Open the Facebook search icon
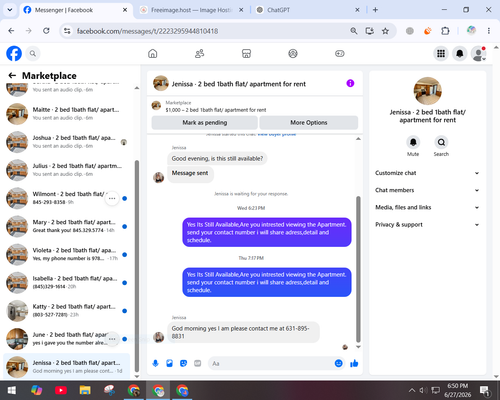The width and height of the screenshot is (500, 400). 33,53
